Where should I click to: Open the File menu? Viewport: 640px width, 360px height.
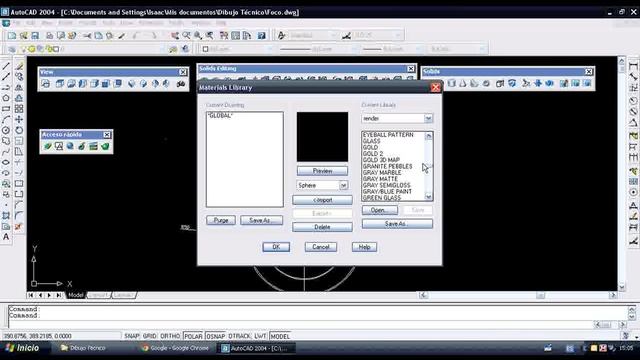point(16,23)
